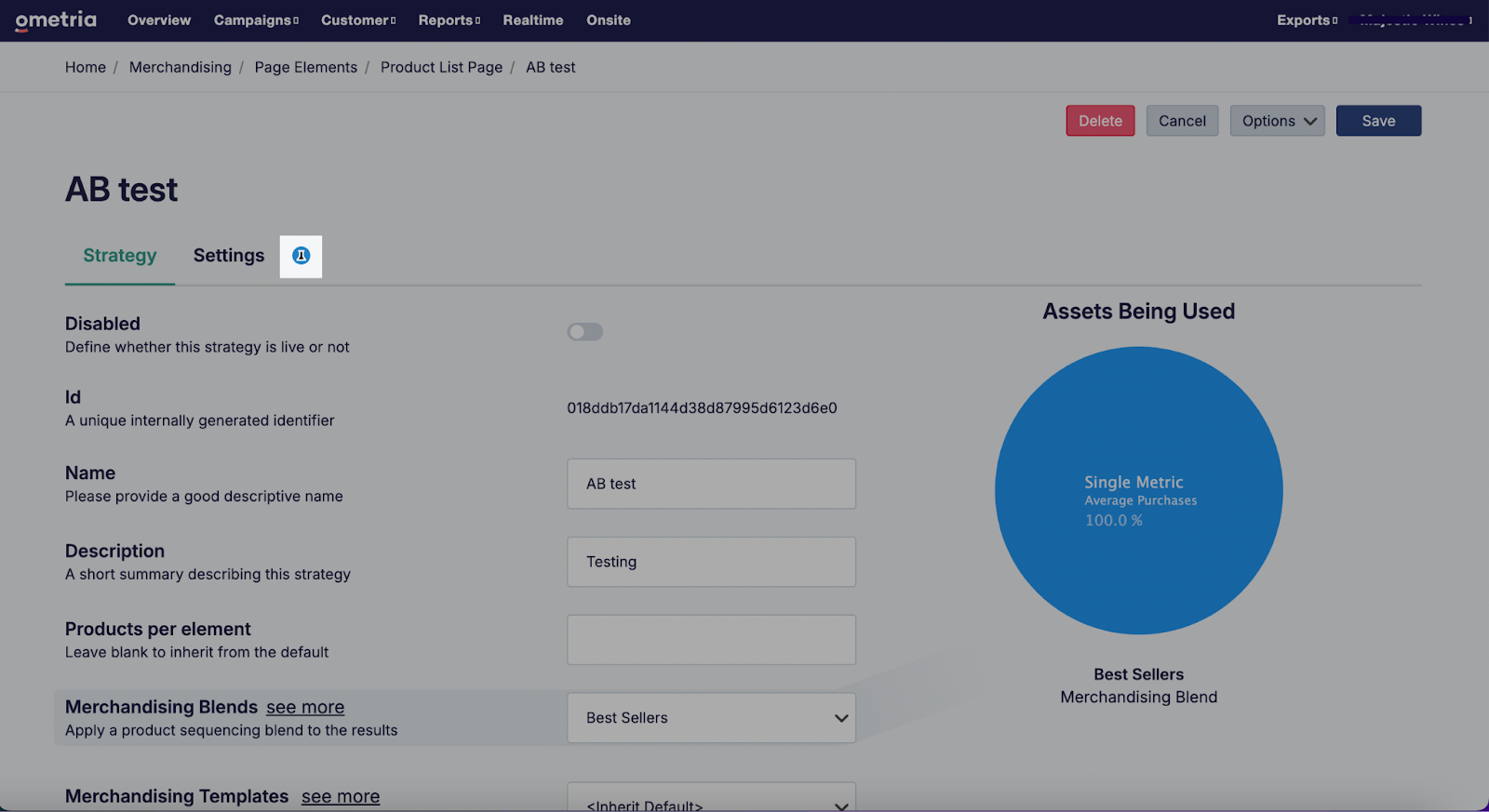1489x812 pixels.
Task: Switch to the Settings tab
Action: 229,256
